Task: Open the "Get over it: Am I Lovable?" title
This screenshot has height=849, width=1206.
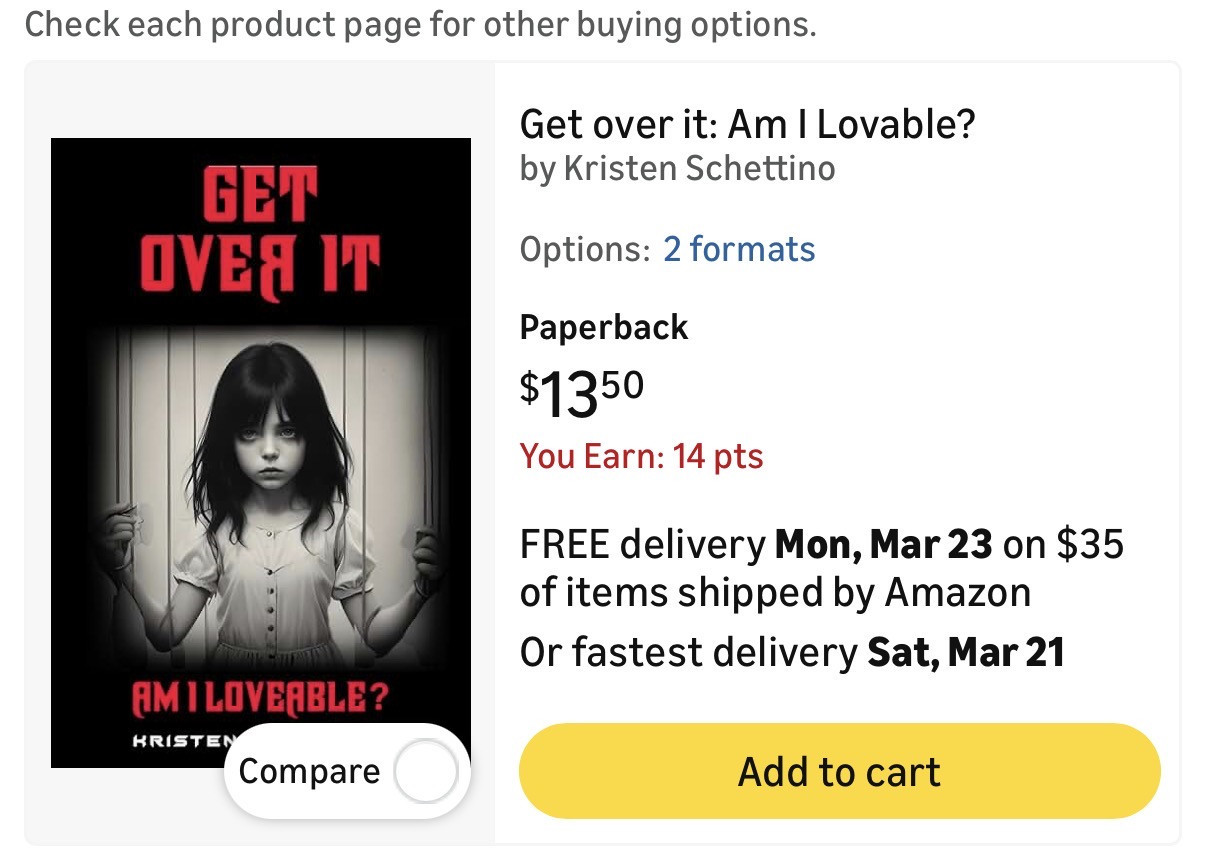Action: pos(747,125)
